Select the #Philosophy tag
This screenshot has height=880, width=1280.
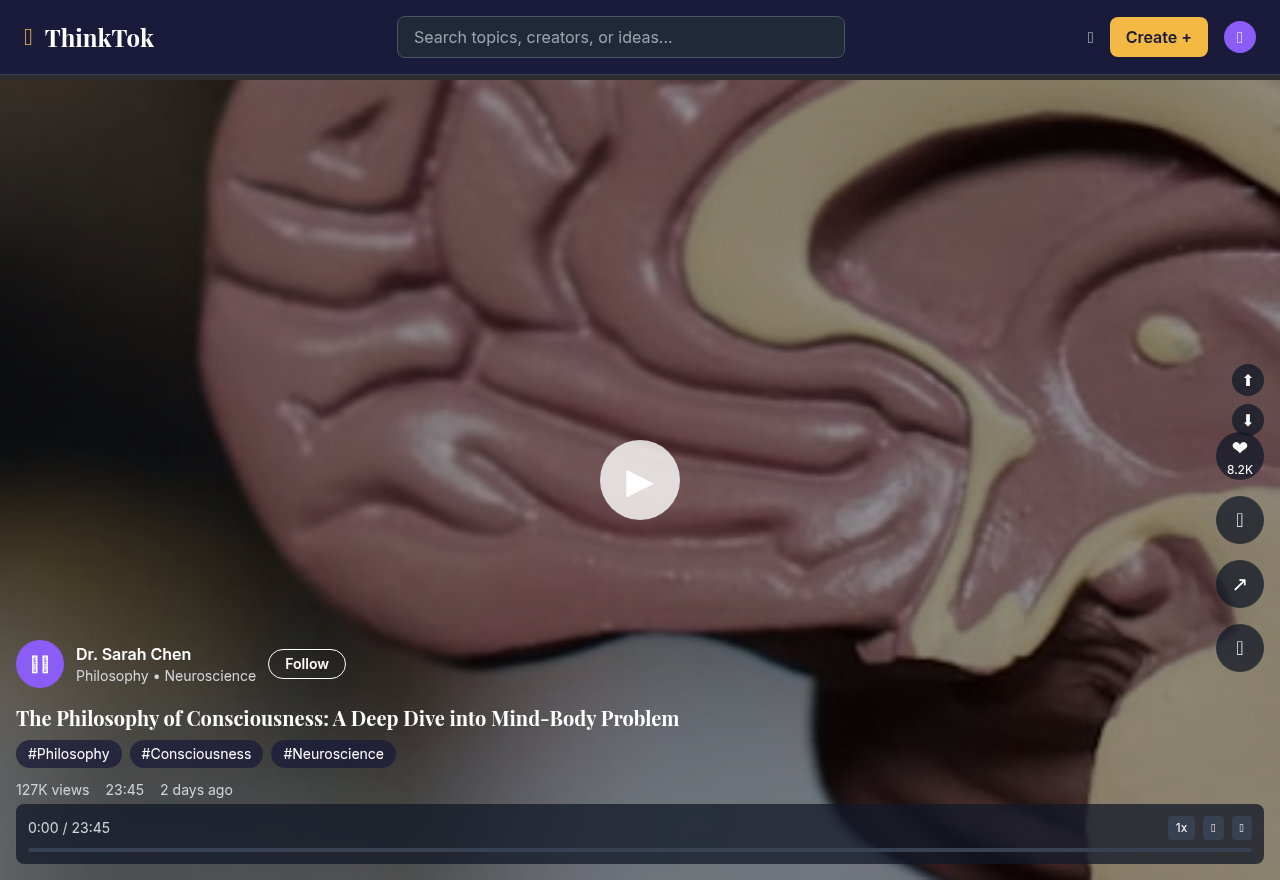tap(68, 754)
